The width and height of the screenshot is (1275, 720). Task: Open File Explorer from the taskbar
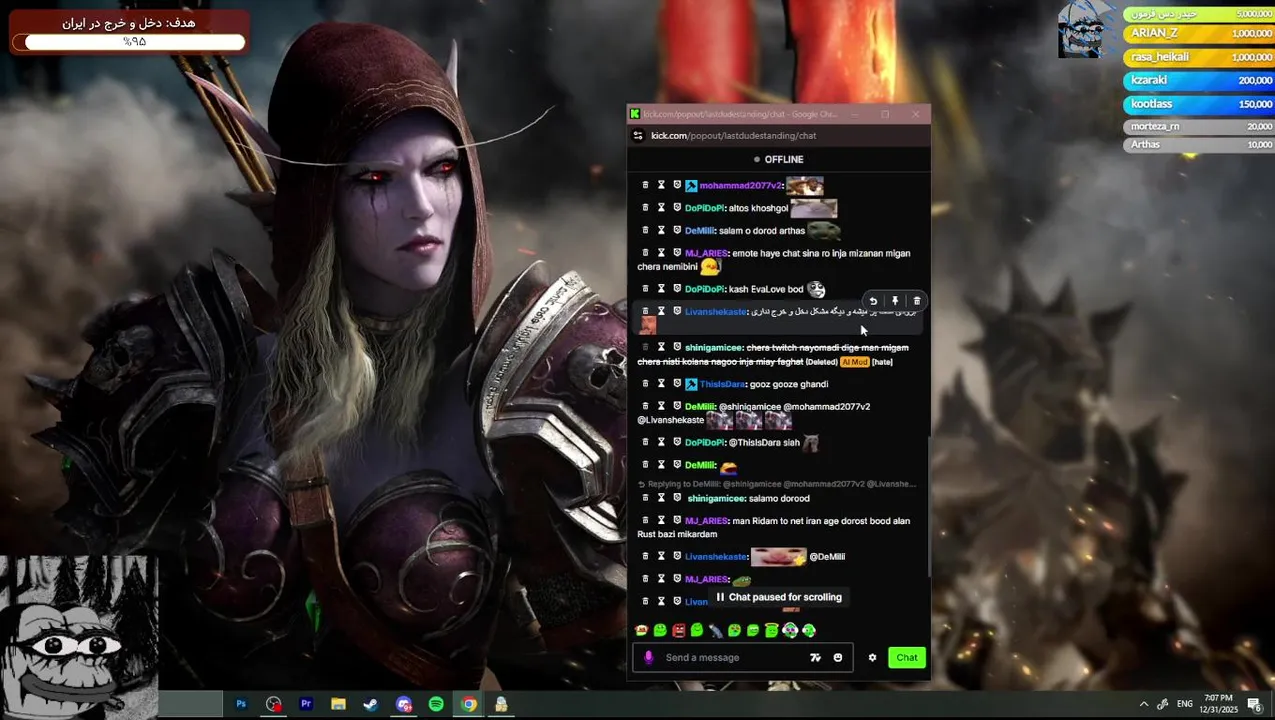point(338,704)
